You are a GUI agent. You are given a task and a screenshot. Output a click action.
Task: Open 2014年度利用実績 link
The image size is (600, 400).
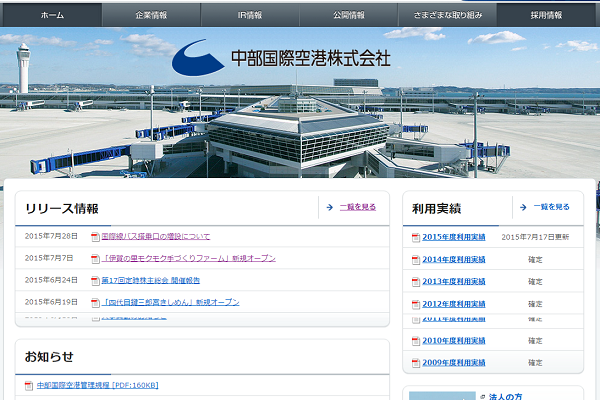pyautogui.click(x=454, y=260)
